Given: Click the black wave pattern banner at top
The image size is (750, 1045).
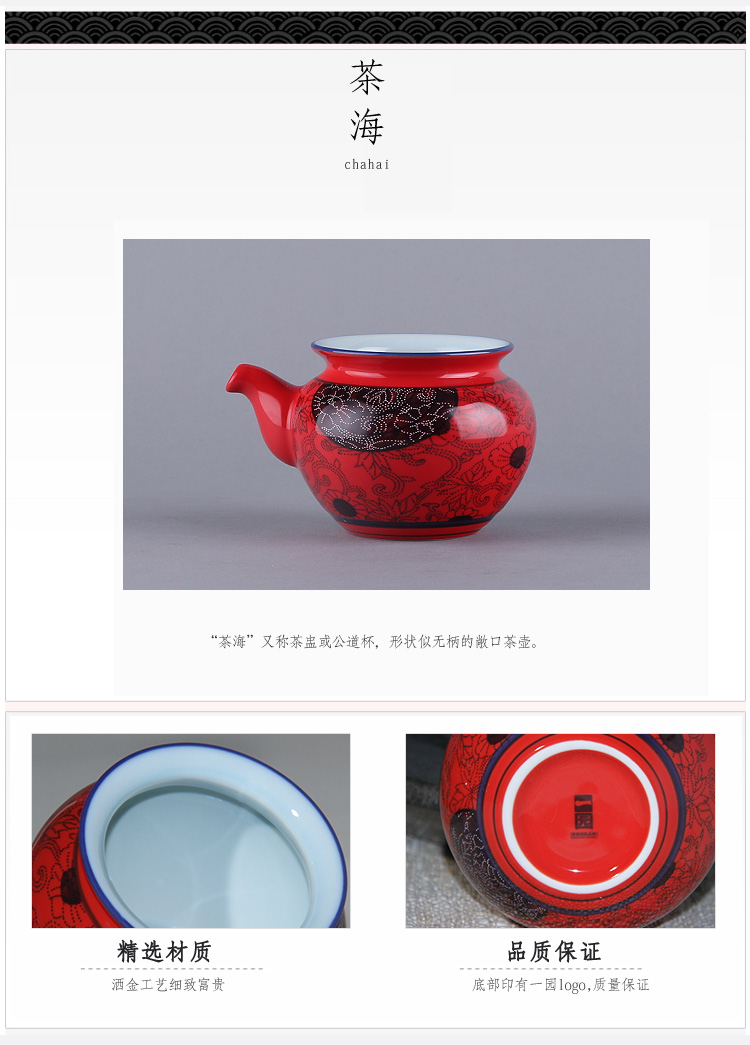Looking at the screenshot, I should click(375, 27).
